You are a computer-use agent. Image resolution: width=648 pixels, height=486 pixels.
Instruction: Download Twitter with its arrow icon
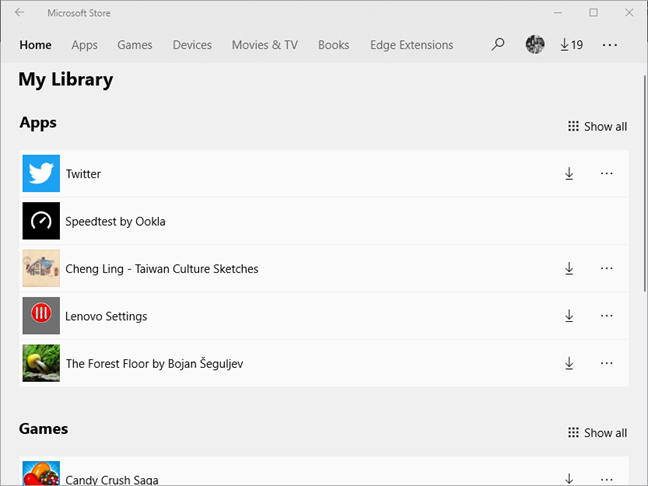coord(569,174)
